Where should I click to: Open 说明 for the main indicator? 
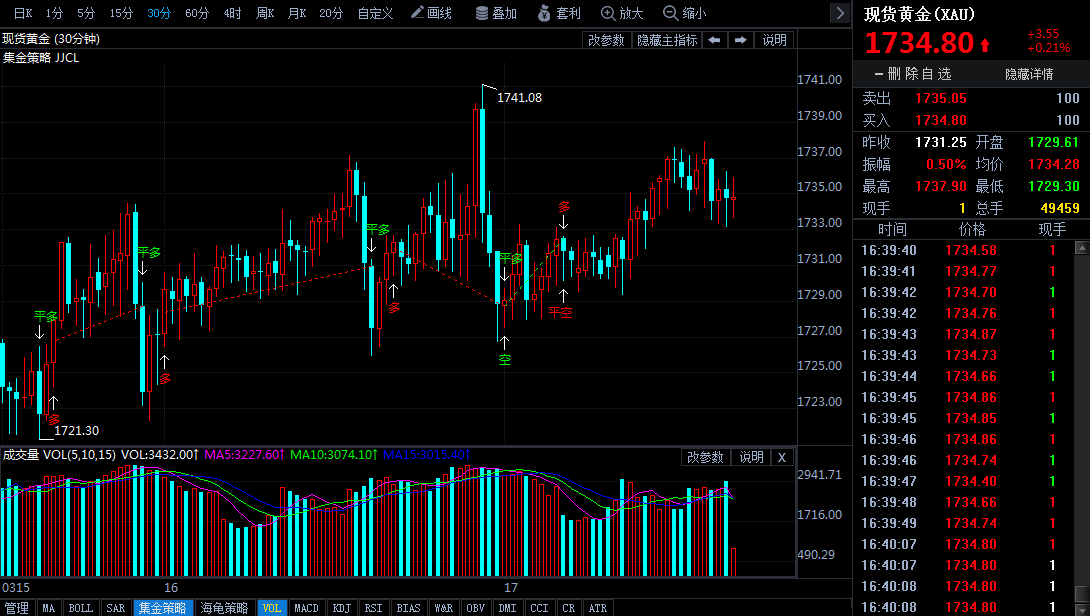click(x=774, y=40)
